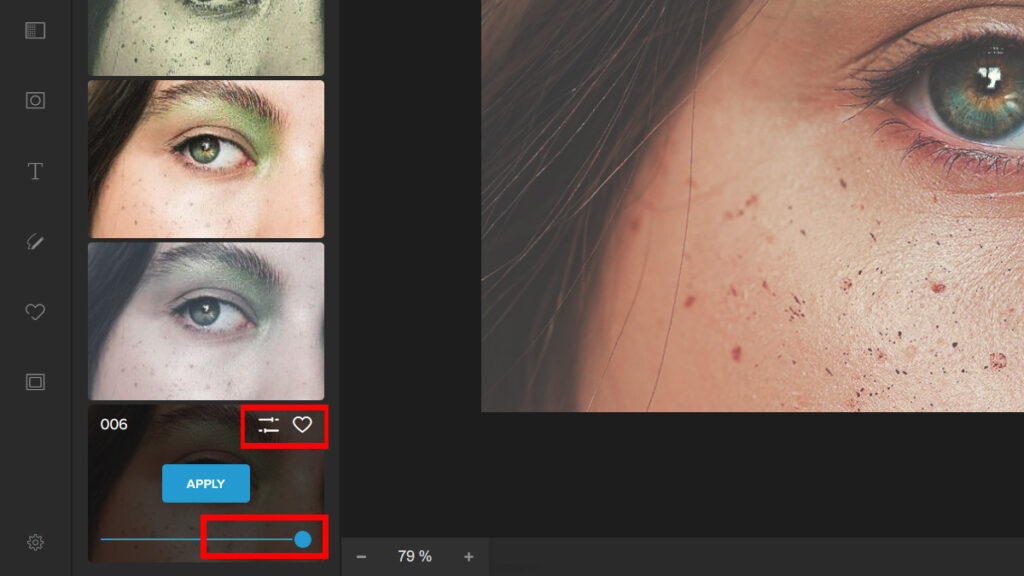Zoom out with the minus button

click(361, 557)
